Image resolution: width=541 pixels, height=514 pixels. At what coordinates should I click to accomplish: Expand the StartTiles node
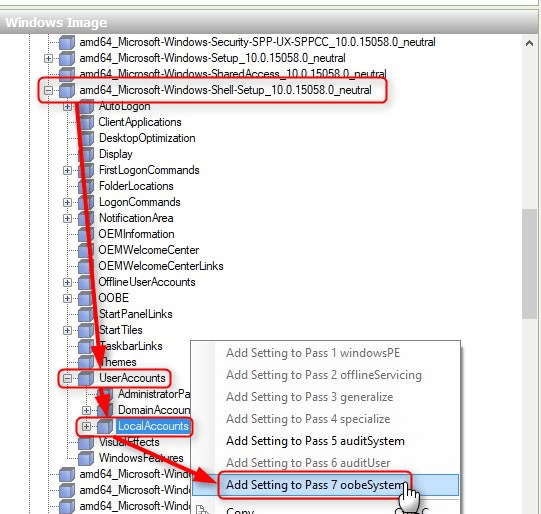click(x=68, y=330)
